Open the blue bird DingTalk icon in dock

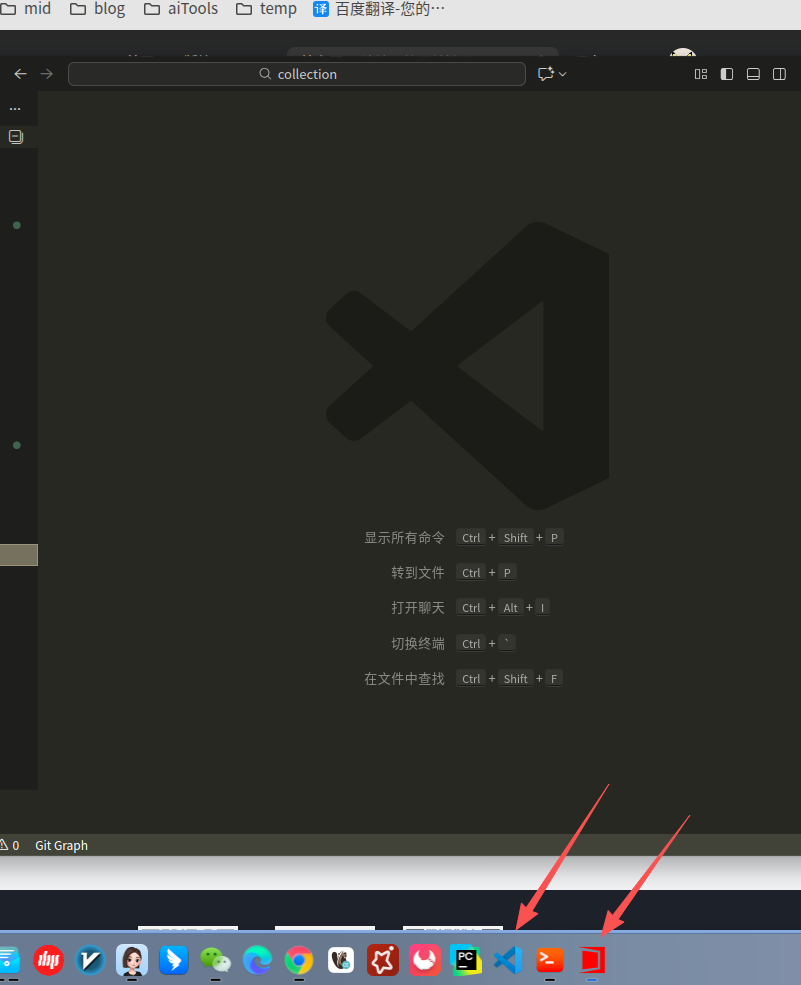pos(174,960)
